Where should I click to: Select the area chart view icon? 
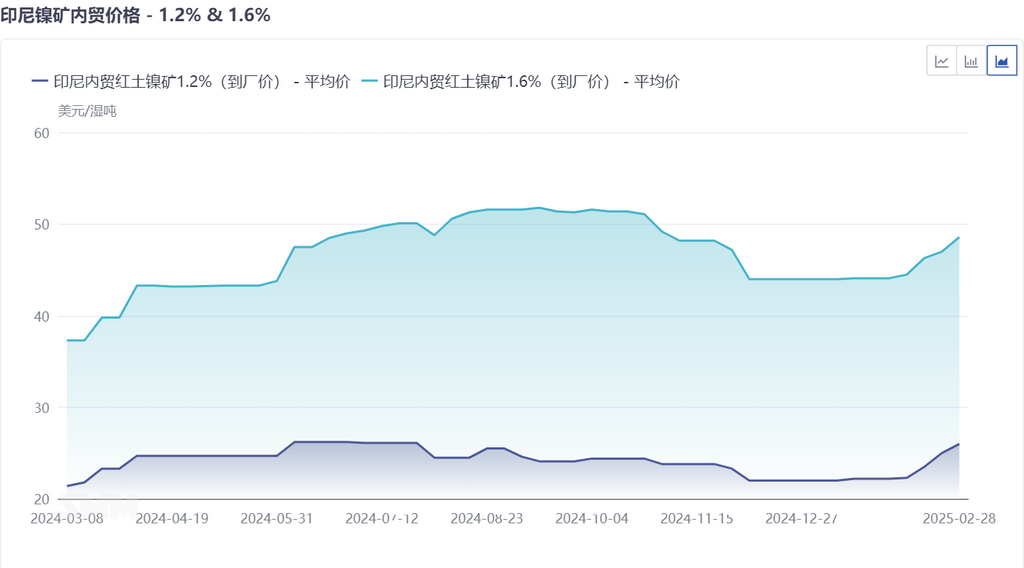[x=1001, y=61]
